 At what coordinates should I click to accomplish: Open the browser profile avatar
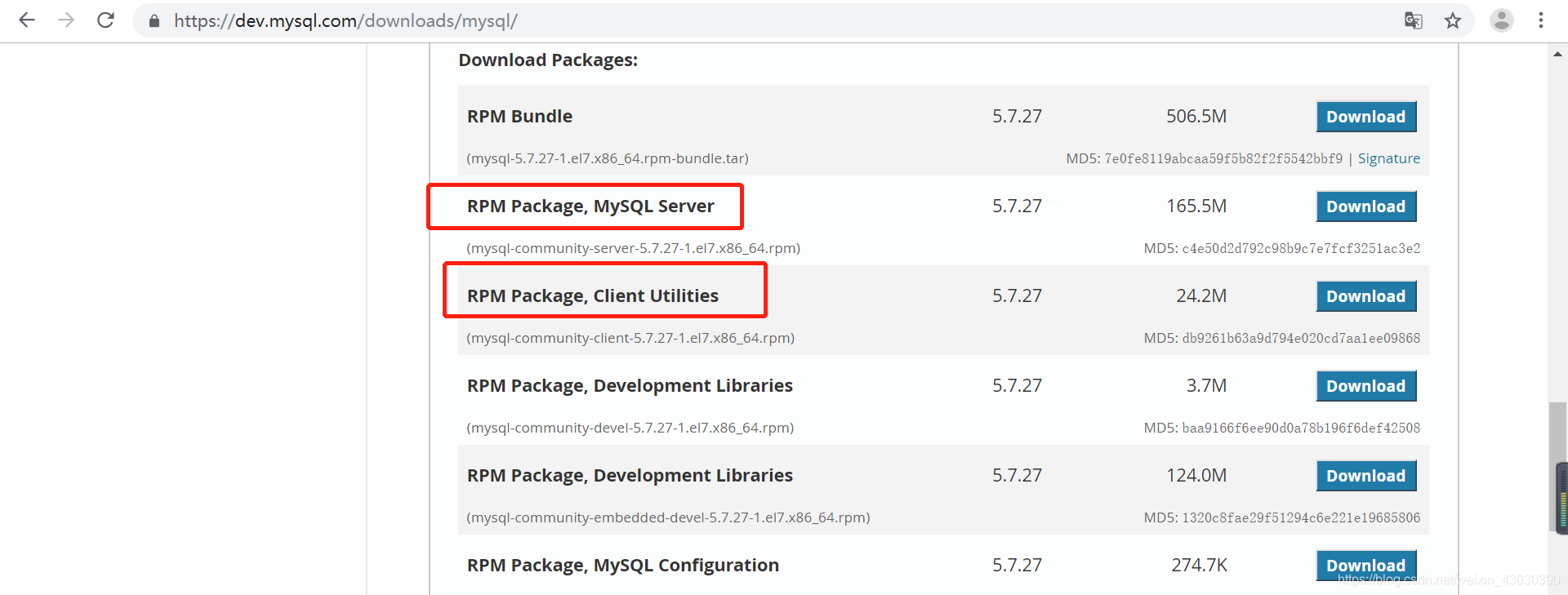click(x=1501, y=20)
